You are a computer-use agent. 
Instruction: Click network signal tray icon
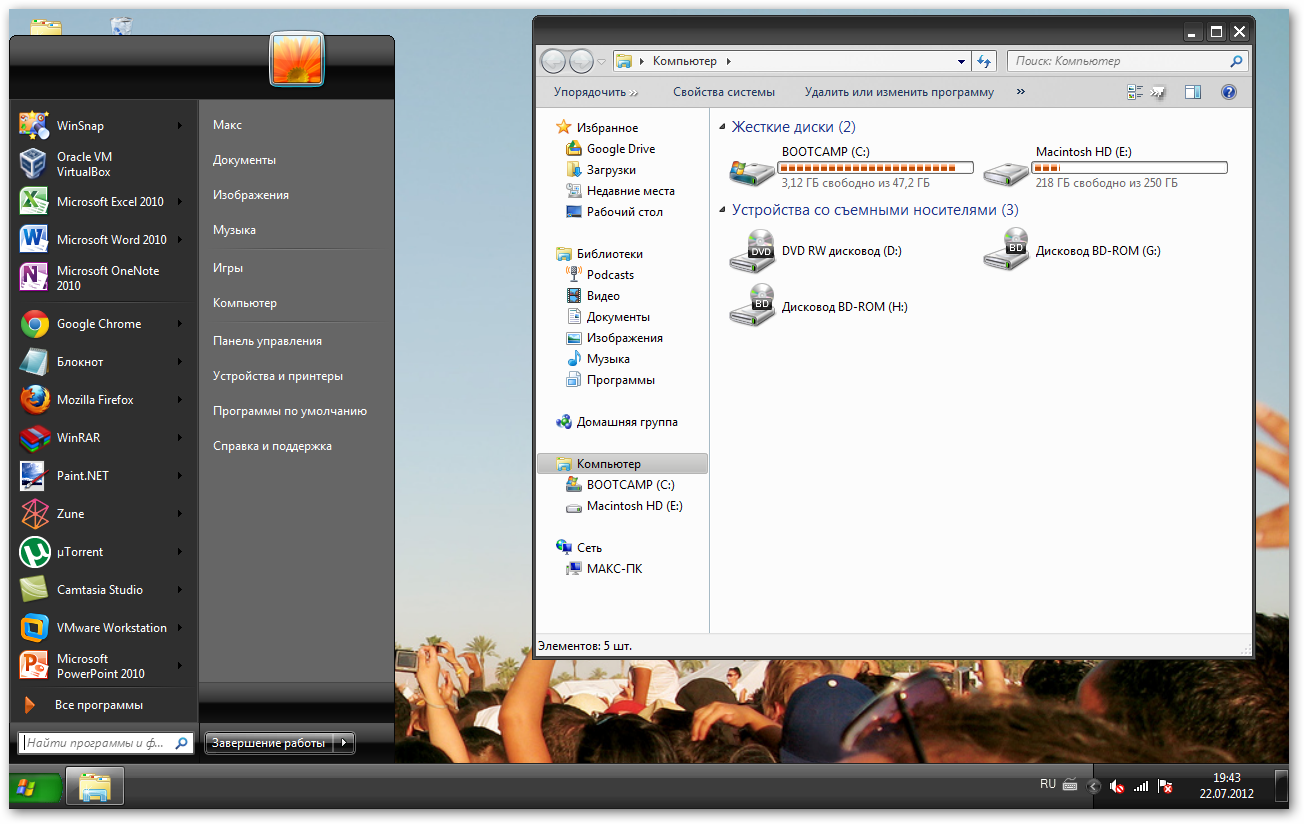pyautogui.click(x=1141, y=787)
